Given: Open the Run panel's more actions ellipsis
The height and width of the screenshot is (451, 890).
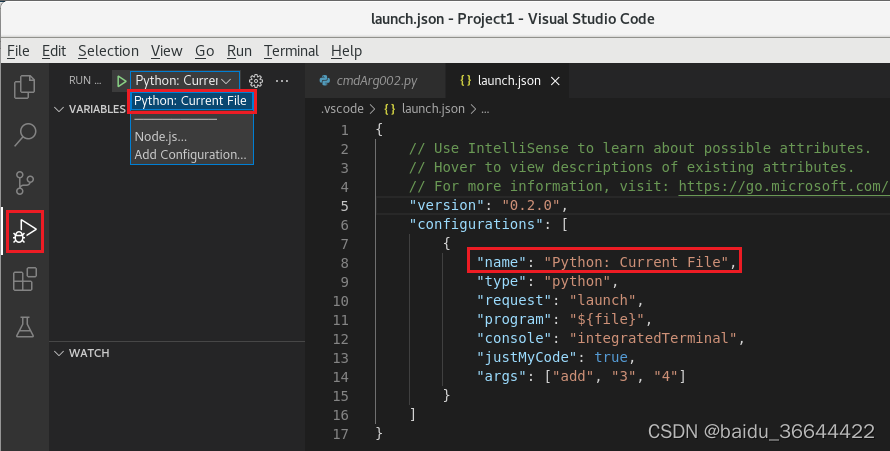Looking at the screenshot, I should pyautogui.click(x=282, y=81).
